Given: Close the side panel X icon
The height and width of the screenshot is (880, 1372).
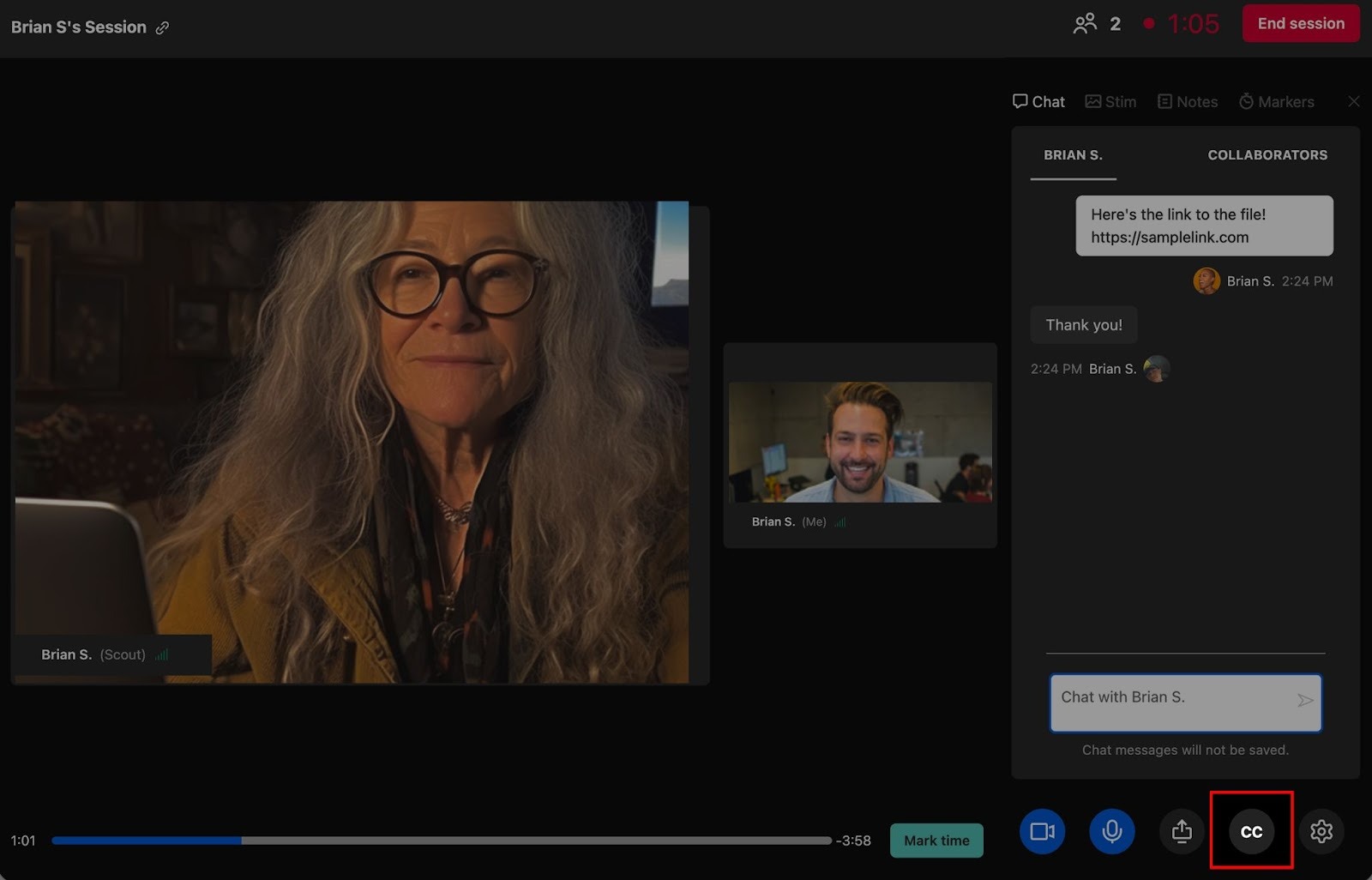Looking at the screenshot, I should [1353, 101].
